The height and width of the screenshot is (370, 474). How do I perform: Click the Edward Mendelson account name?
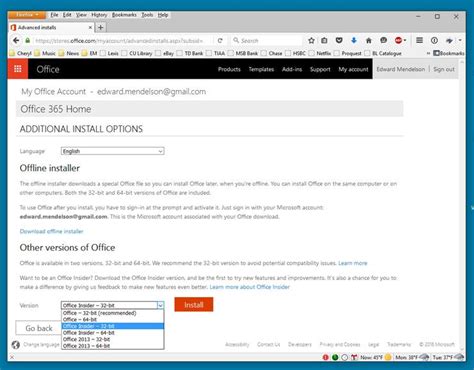coord(401,69)
